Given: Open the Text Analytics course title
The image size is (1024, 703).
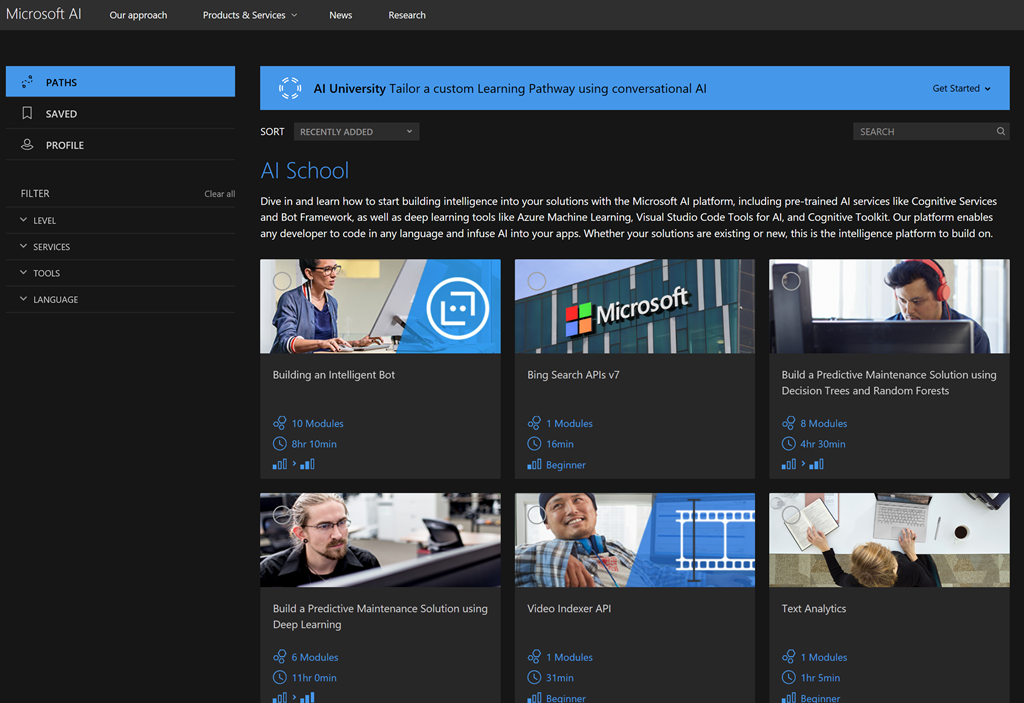Looking at the screenshot, I should [x=813, y=608].
